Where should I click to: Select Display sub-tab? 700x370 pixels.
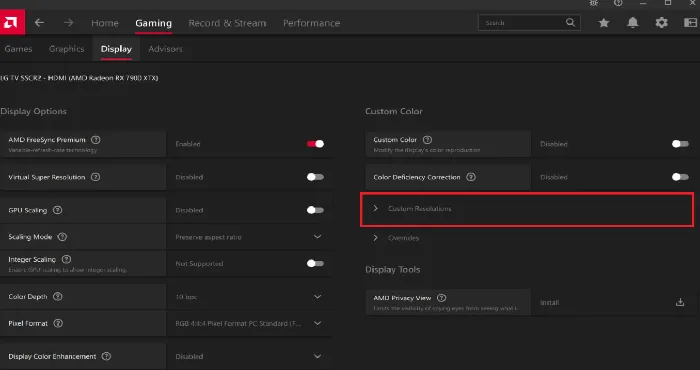(116, 49)
